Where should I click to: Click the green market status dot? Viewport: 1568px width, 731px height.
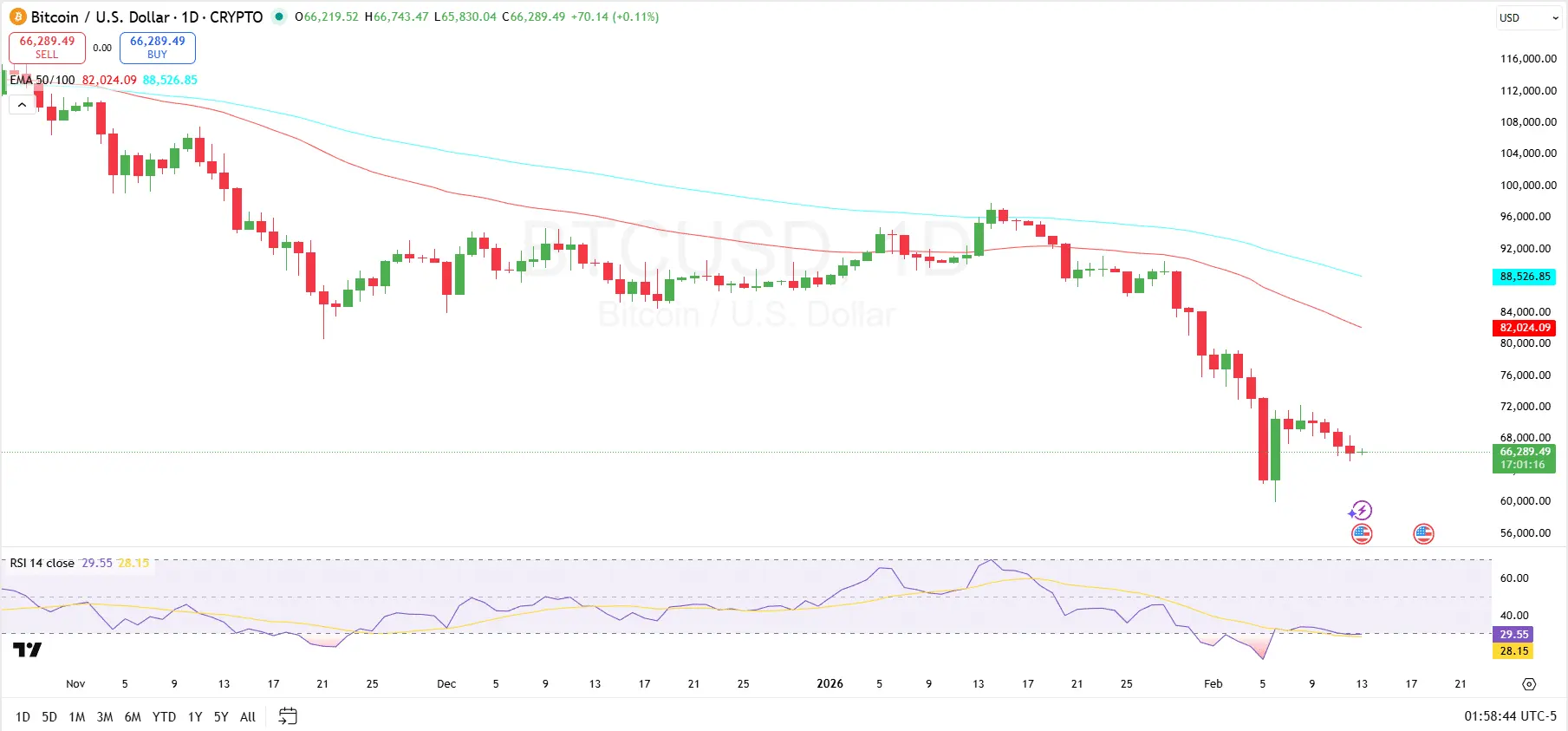click(x=278, y=16)
